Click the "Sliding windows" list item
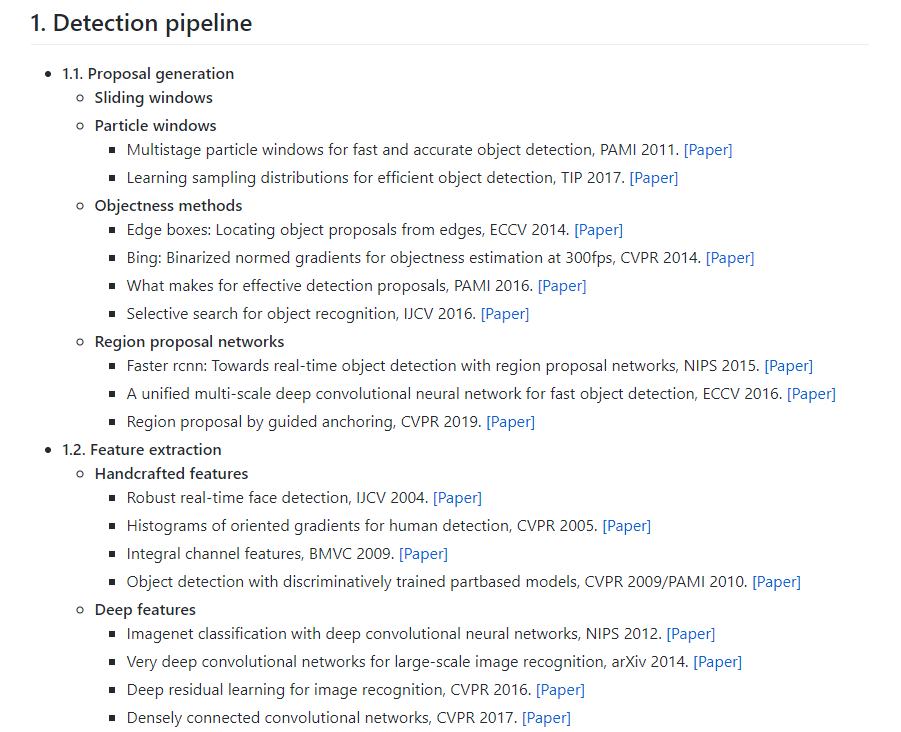Screen dimensions: 901x732 click(x=153, y=98)
